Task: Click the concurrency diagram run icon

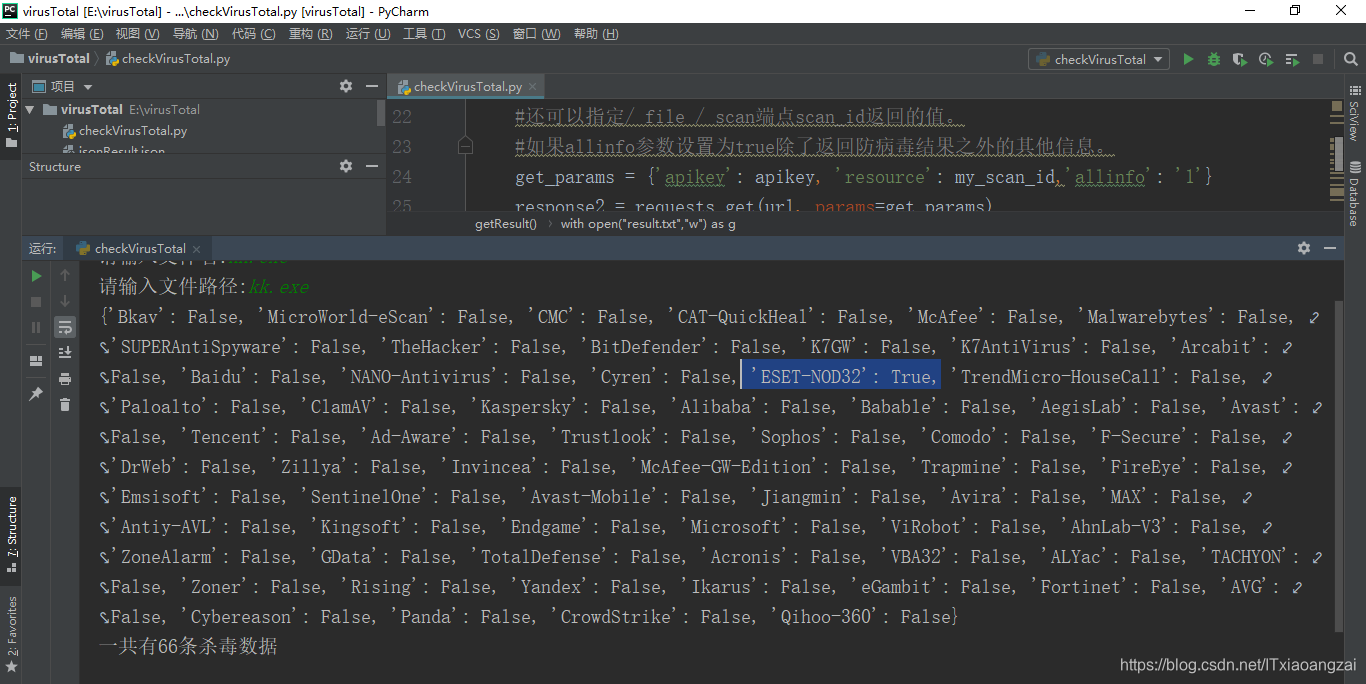Action: point(1292,59)
